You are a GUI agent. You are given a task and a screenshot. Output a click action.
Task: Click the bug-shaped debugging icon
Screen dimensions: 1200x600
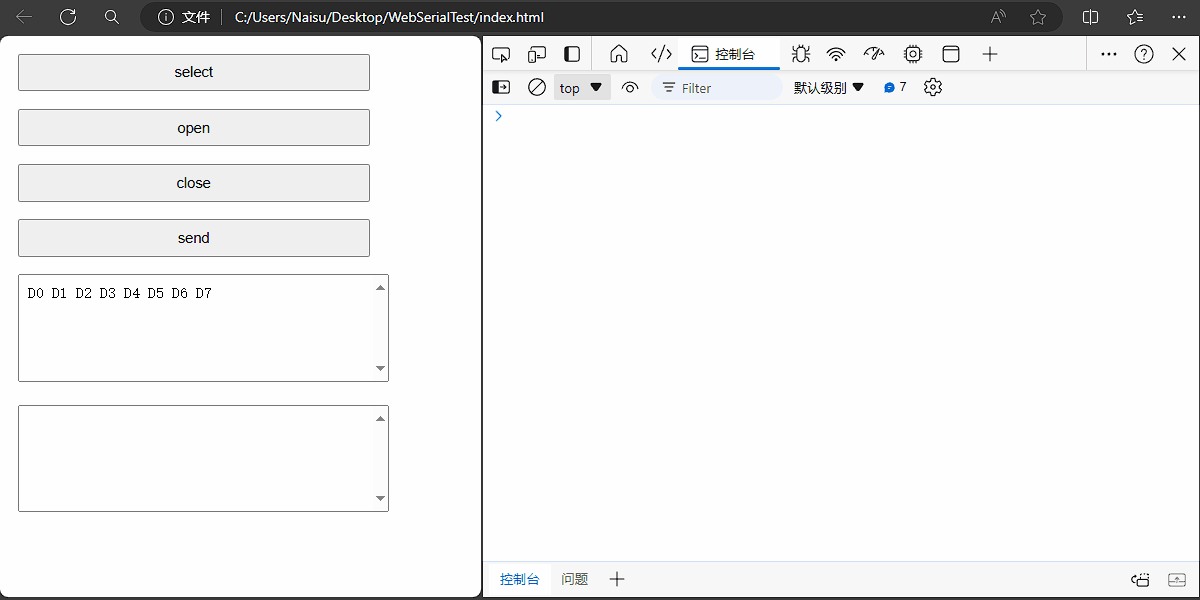pyautogui.click(x=801, y=53)
